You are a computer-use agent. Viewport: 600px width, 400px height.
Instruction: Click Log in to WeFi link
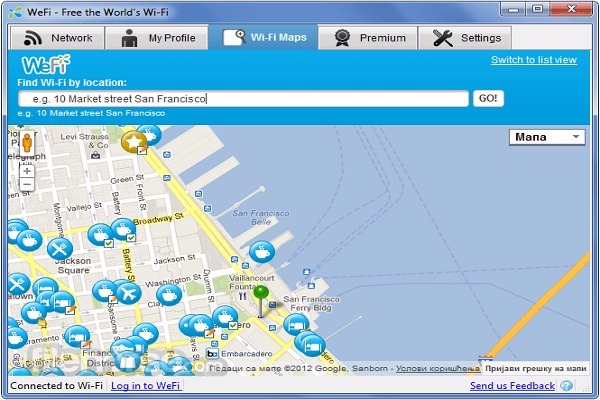[x=146, y=385]
